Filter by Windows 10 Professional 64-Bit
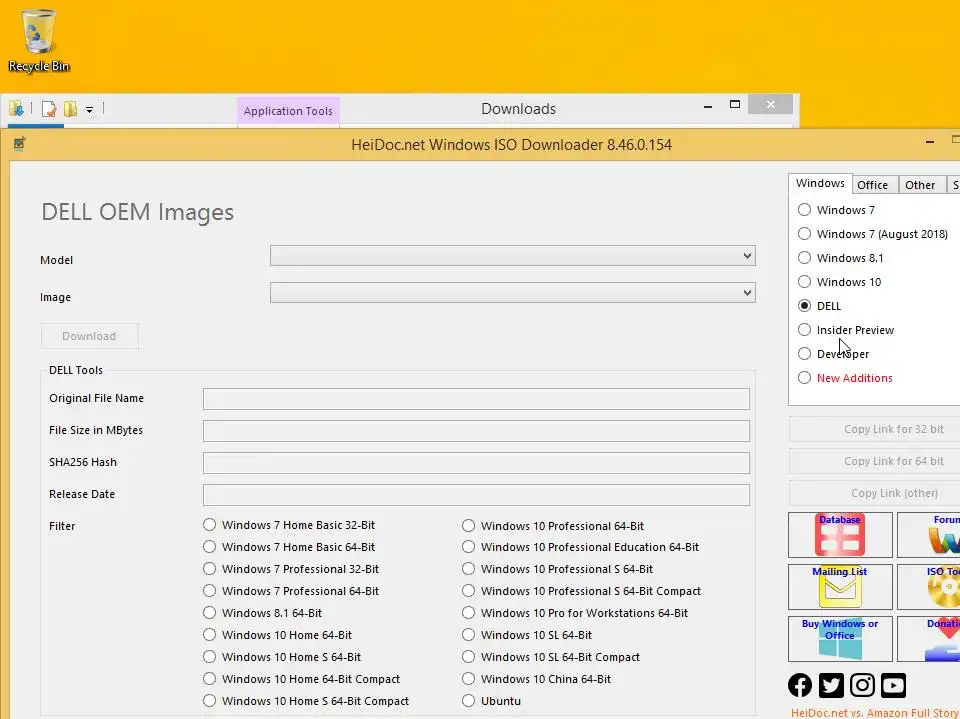 468,525
